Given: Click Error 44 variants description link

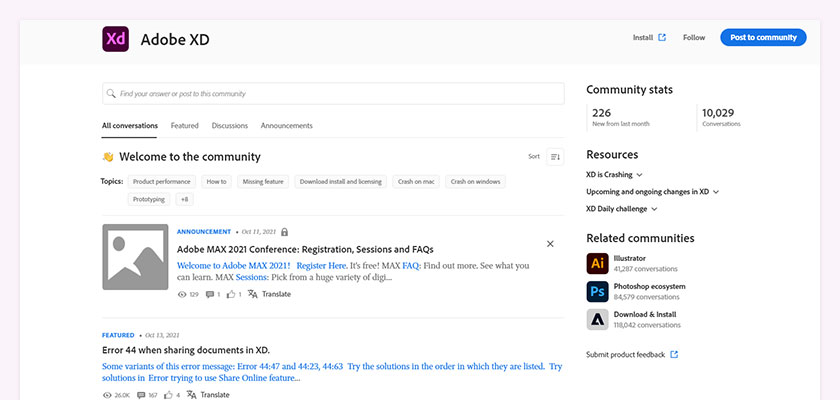Looking at the screenshot, I should point(332,372).
